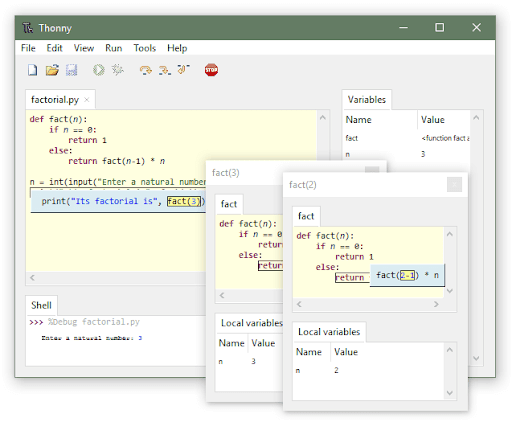
Task: Open a file with the folder icon
Action: pos(52,70)
